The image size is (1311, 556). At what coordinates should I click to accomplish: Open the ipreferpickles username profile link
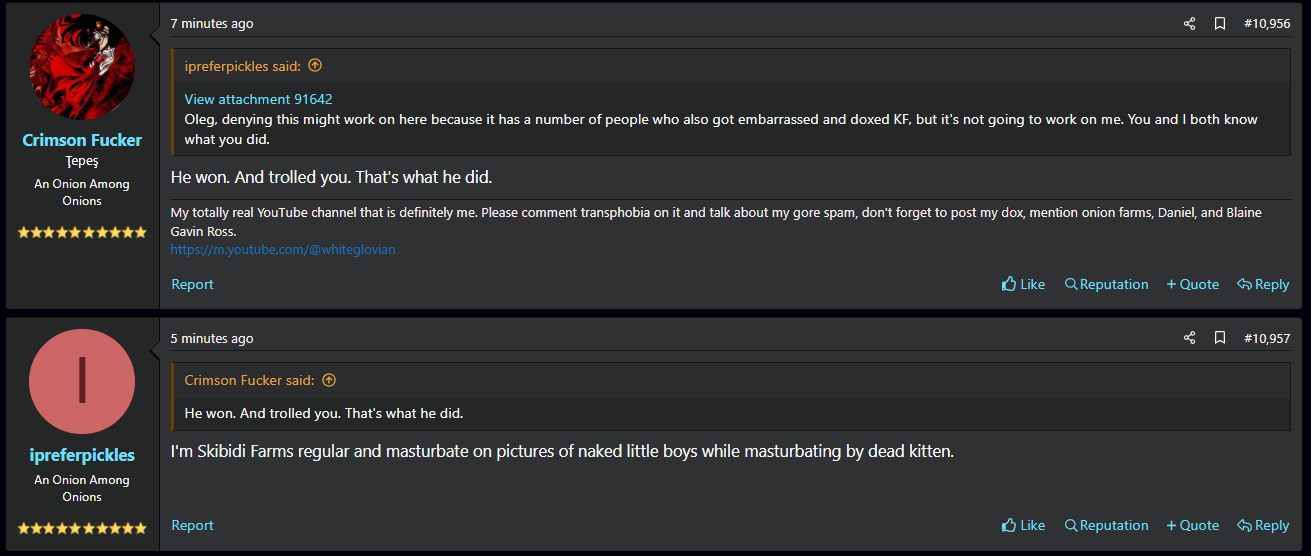82,455
